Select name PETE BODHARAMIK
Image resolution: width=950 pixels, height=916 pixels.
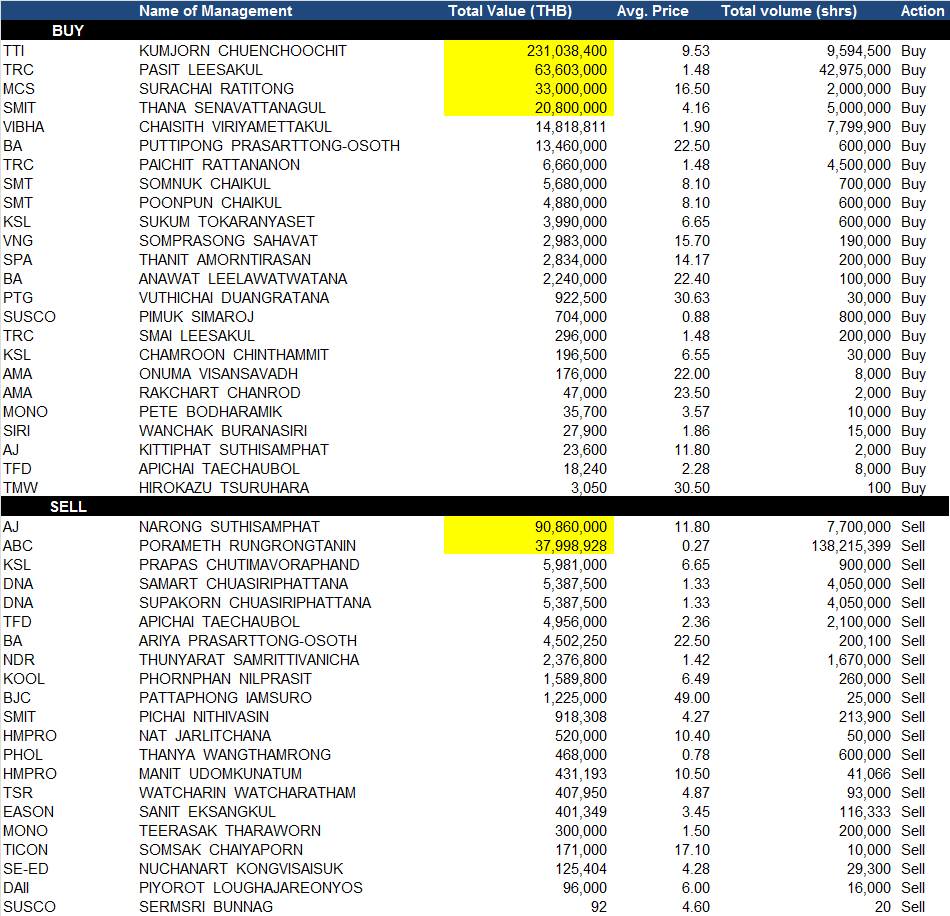click(210, 412)
